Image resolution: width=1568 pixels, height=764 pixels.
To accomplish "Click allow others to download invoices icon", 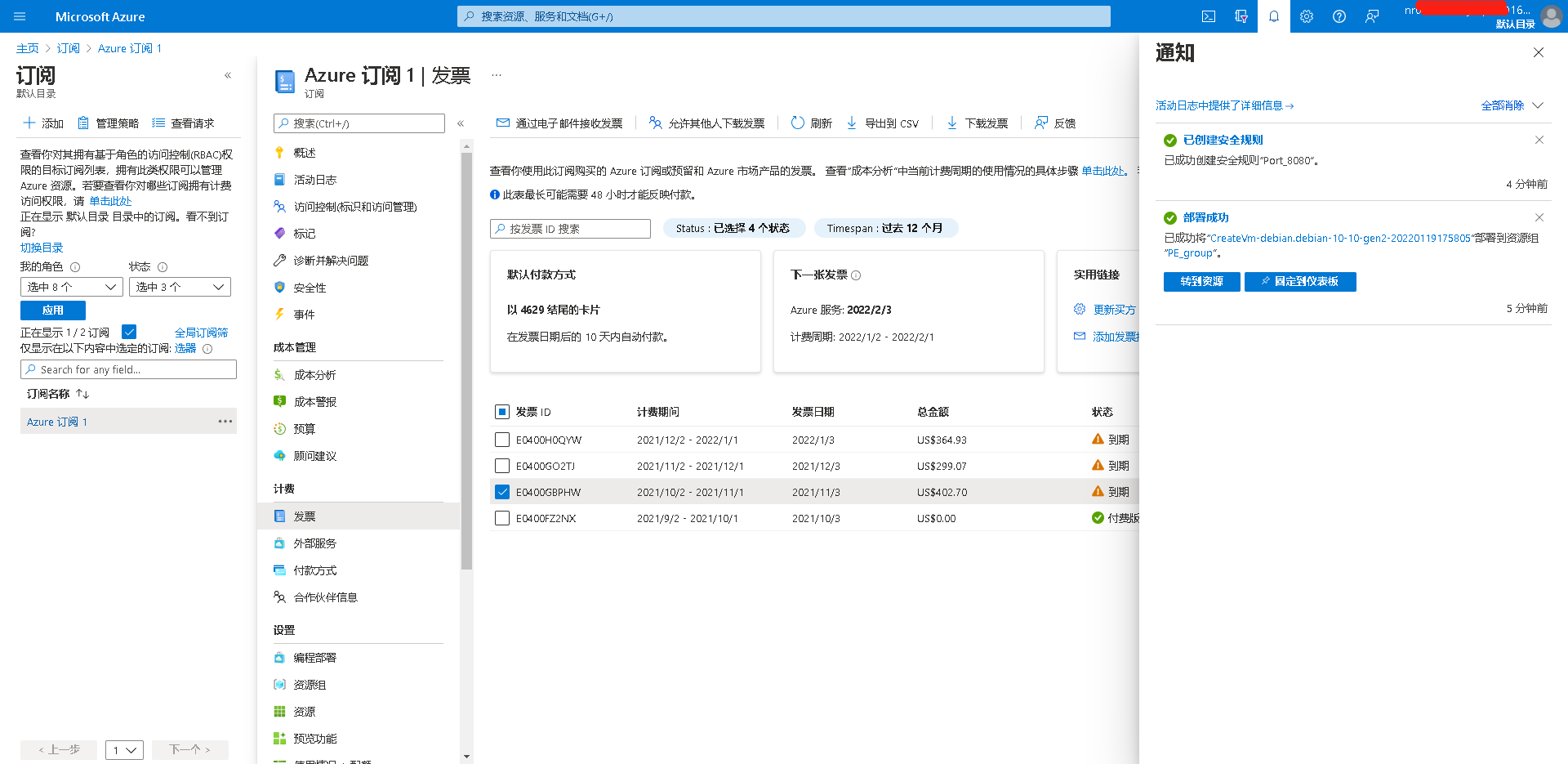I will (x=655, y=123).
